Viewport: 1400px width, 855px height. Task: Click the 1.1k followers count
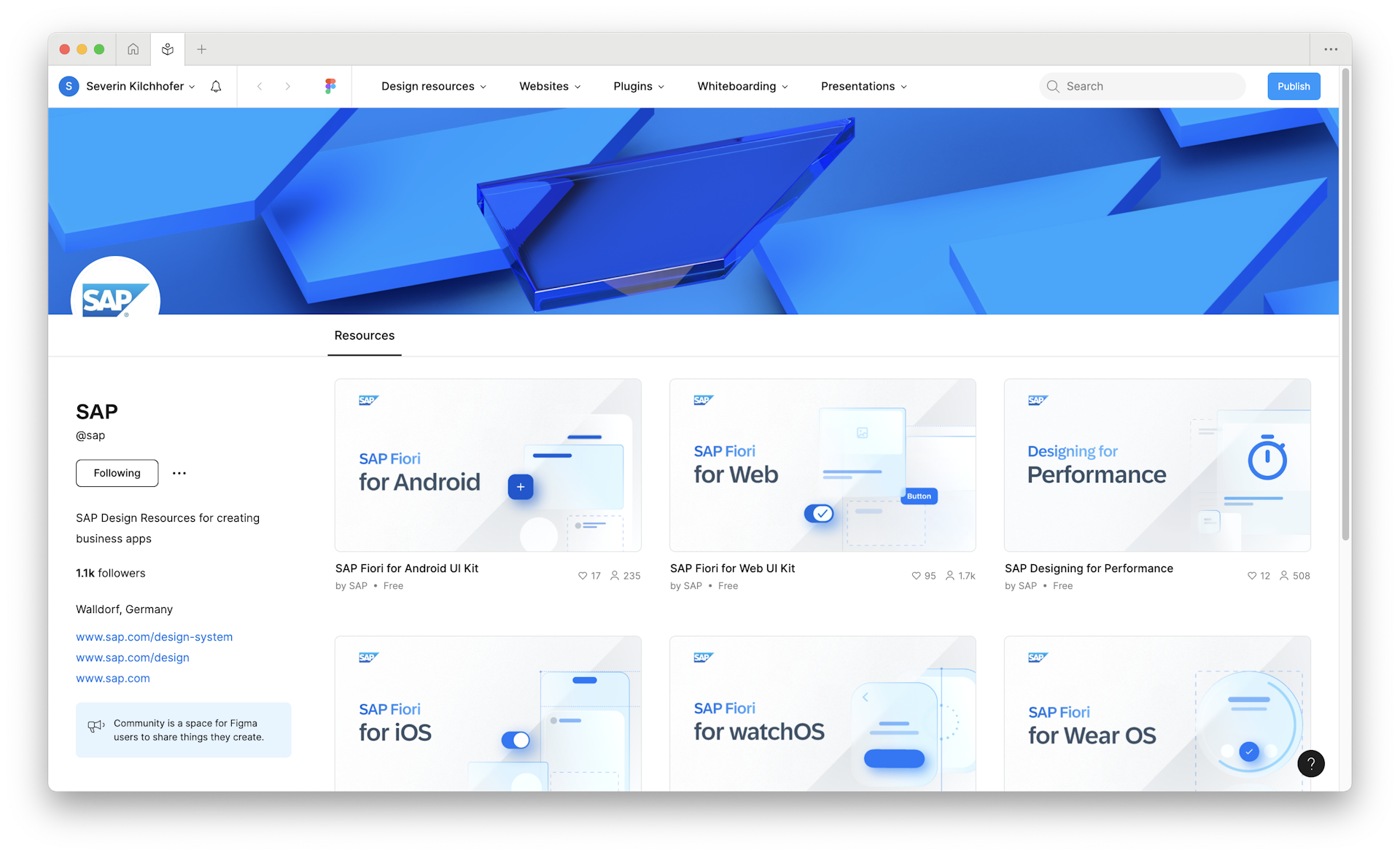point(110,573)
